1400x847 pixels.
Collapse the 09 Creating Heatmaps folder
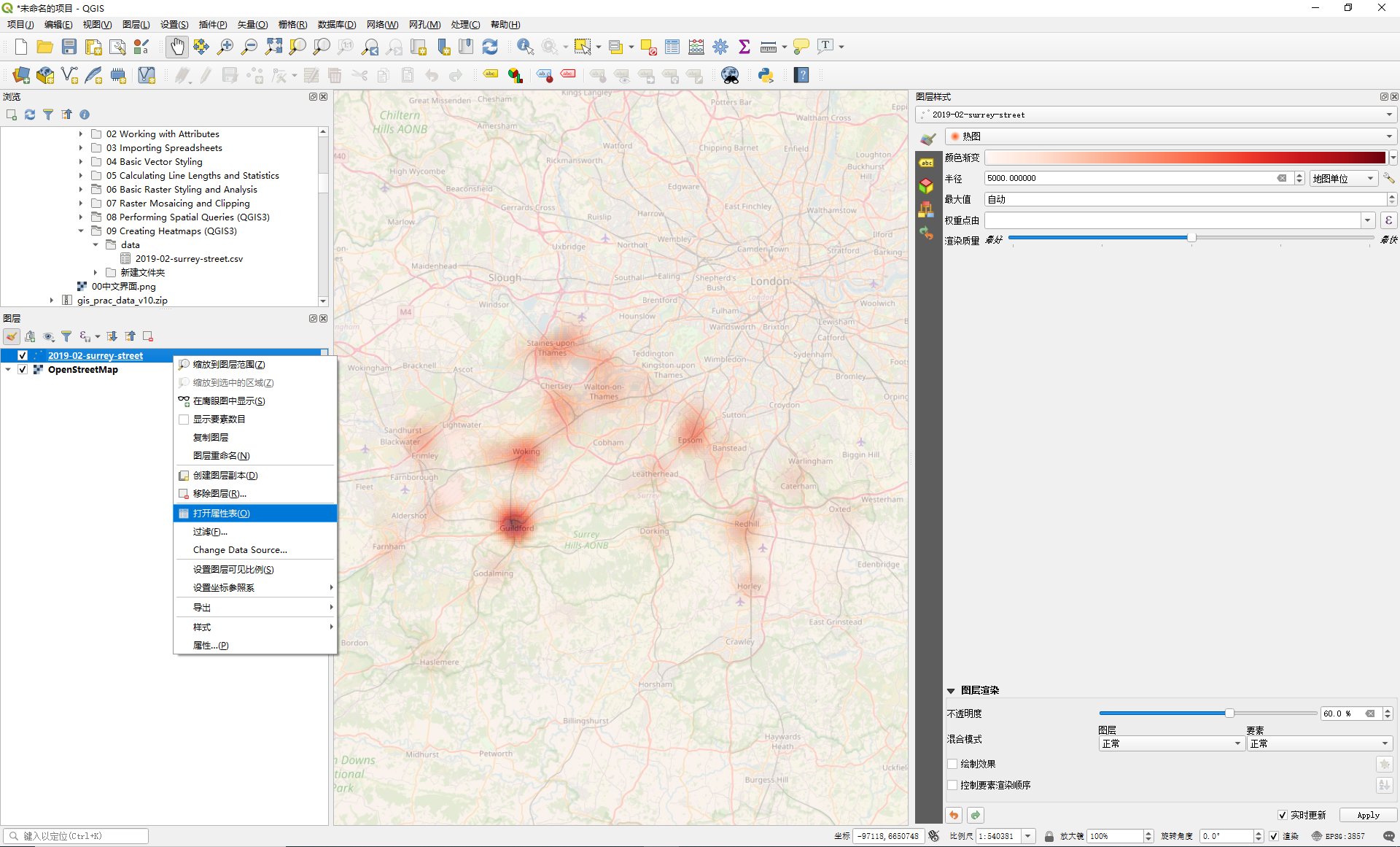click(81, 231)
